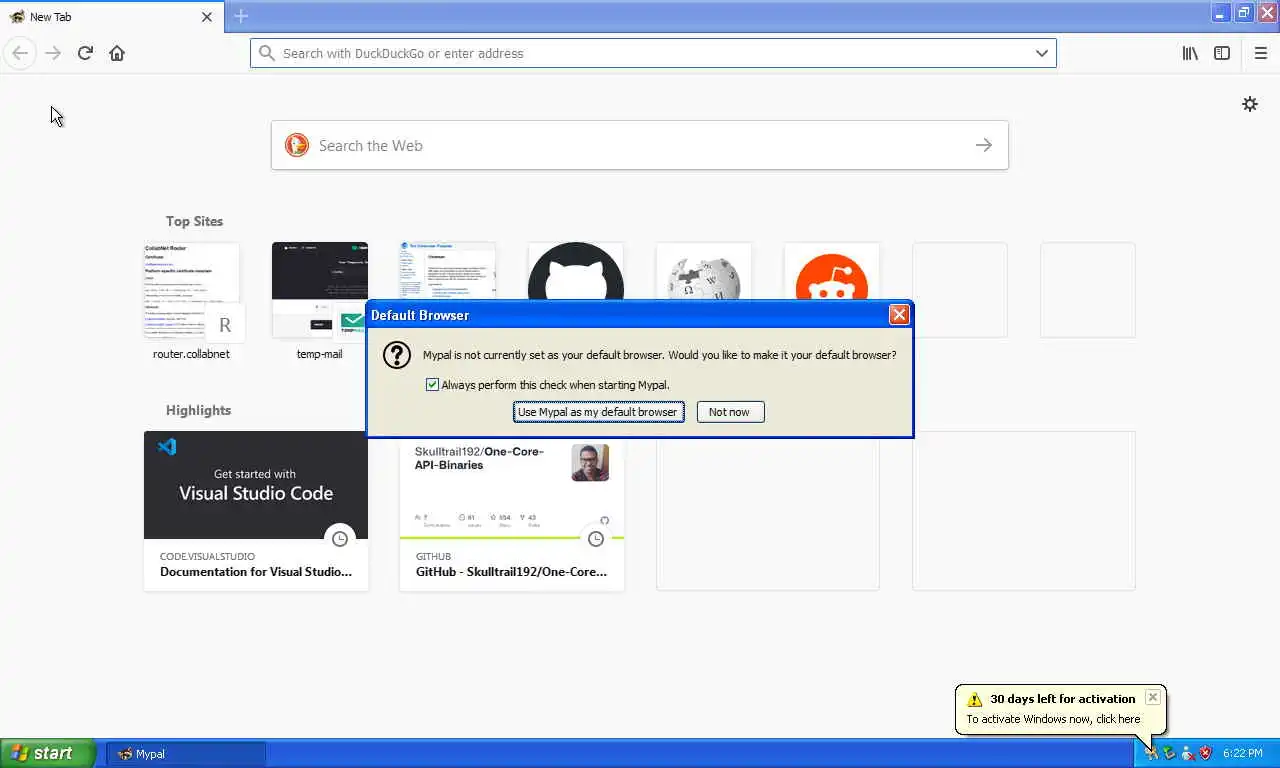Close the New Tab tab
The image size is (1280, 768).
[x=207, y=17]
